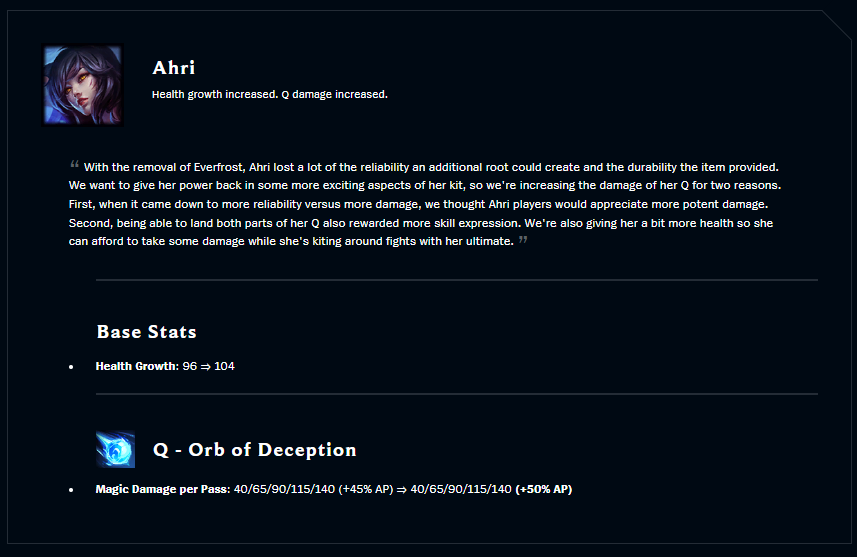The image size is (857, 557).
Task: Click the summary line under Ahri's name
Action: (x=269, y=95)
